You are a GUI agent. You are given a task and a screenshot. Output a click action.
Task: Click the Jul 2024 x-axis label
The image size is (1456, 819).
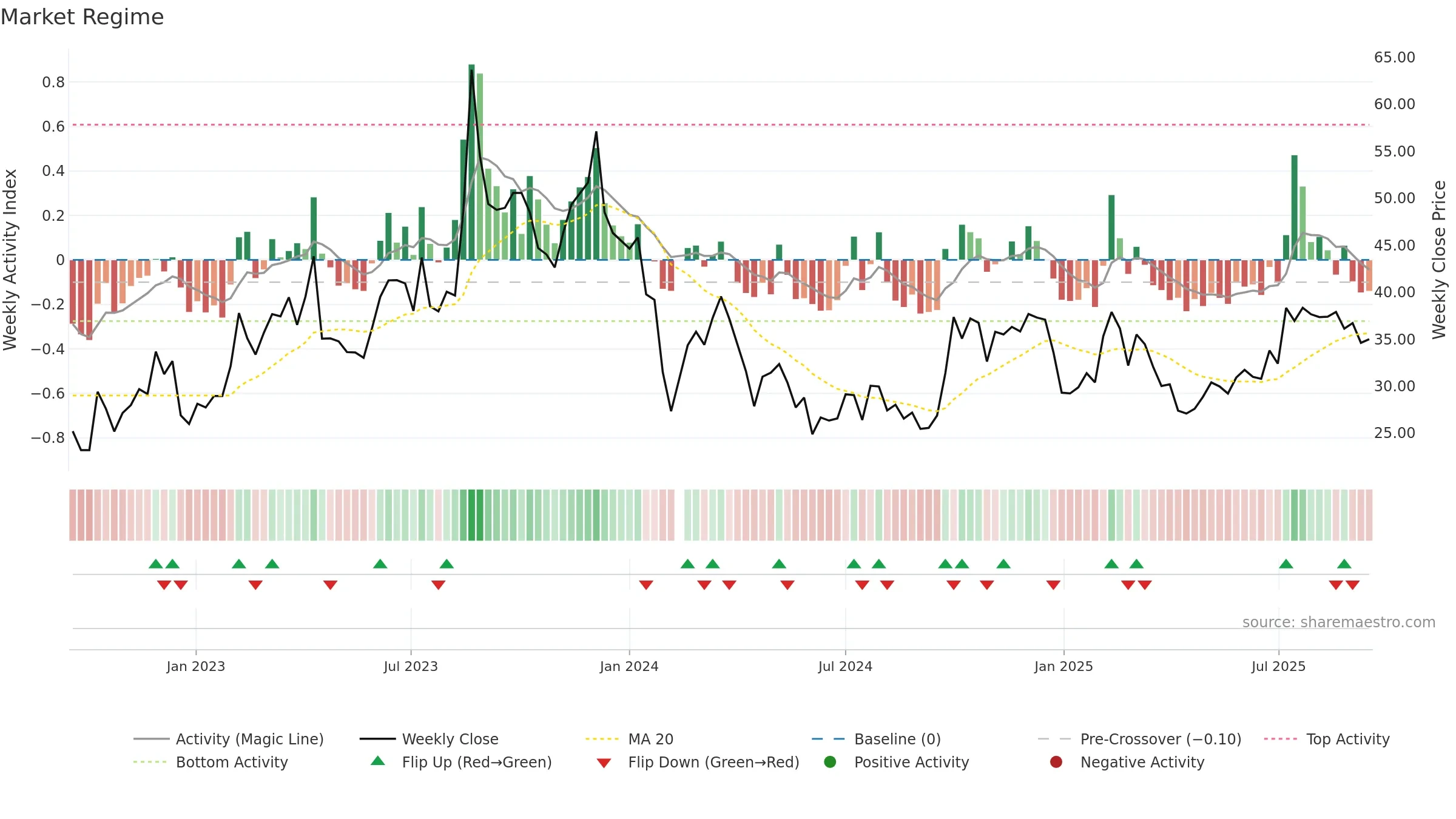tap(845, 666)
